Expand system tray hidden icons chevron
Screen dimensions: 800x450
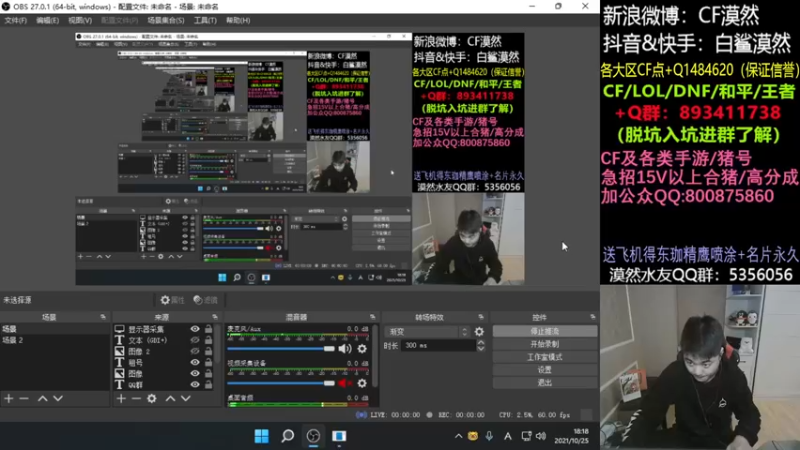pyautogui.click(x=458, y=436)
